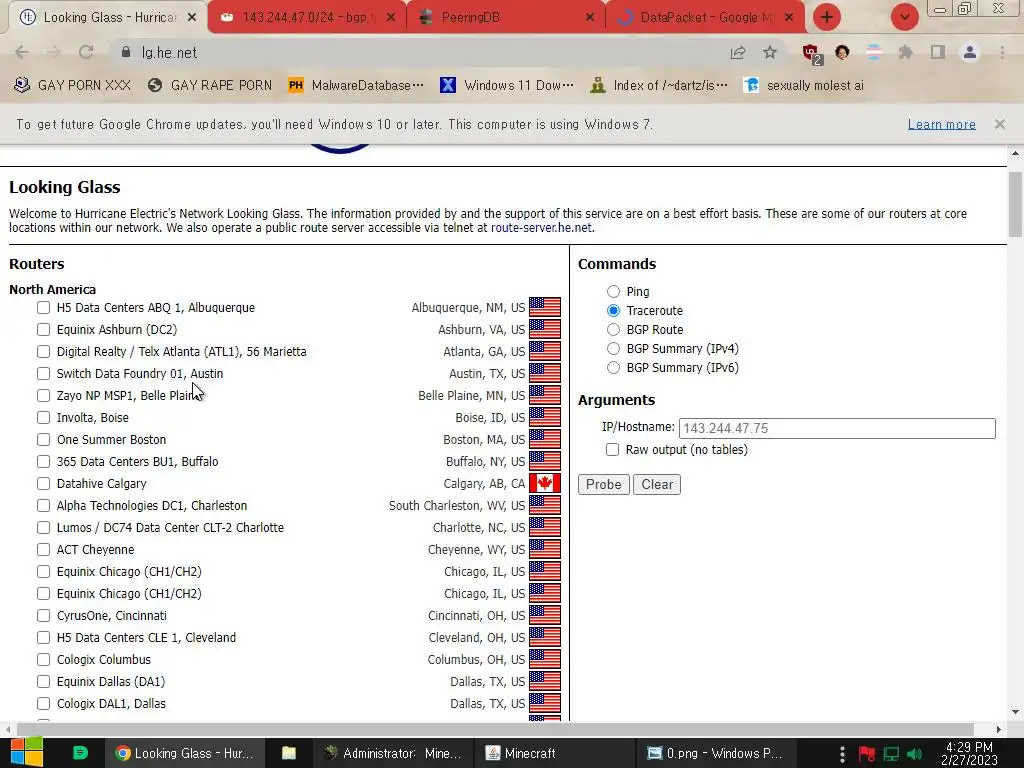Switch to 143.244.47.0/24 bgp tab

307,18
